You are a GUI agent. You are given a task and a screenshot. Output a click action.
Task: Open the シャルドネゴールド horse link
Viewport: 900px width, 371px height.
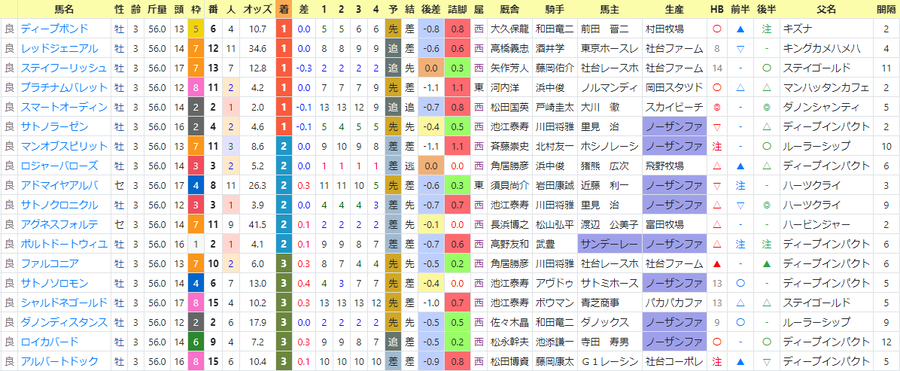[x=64, y=302]
